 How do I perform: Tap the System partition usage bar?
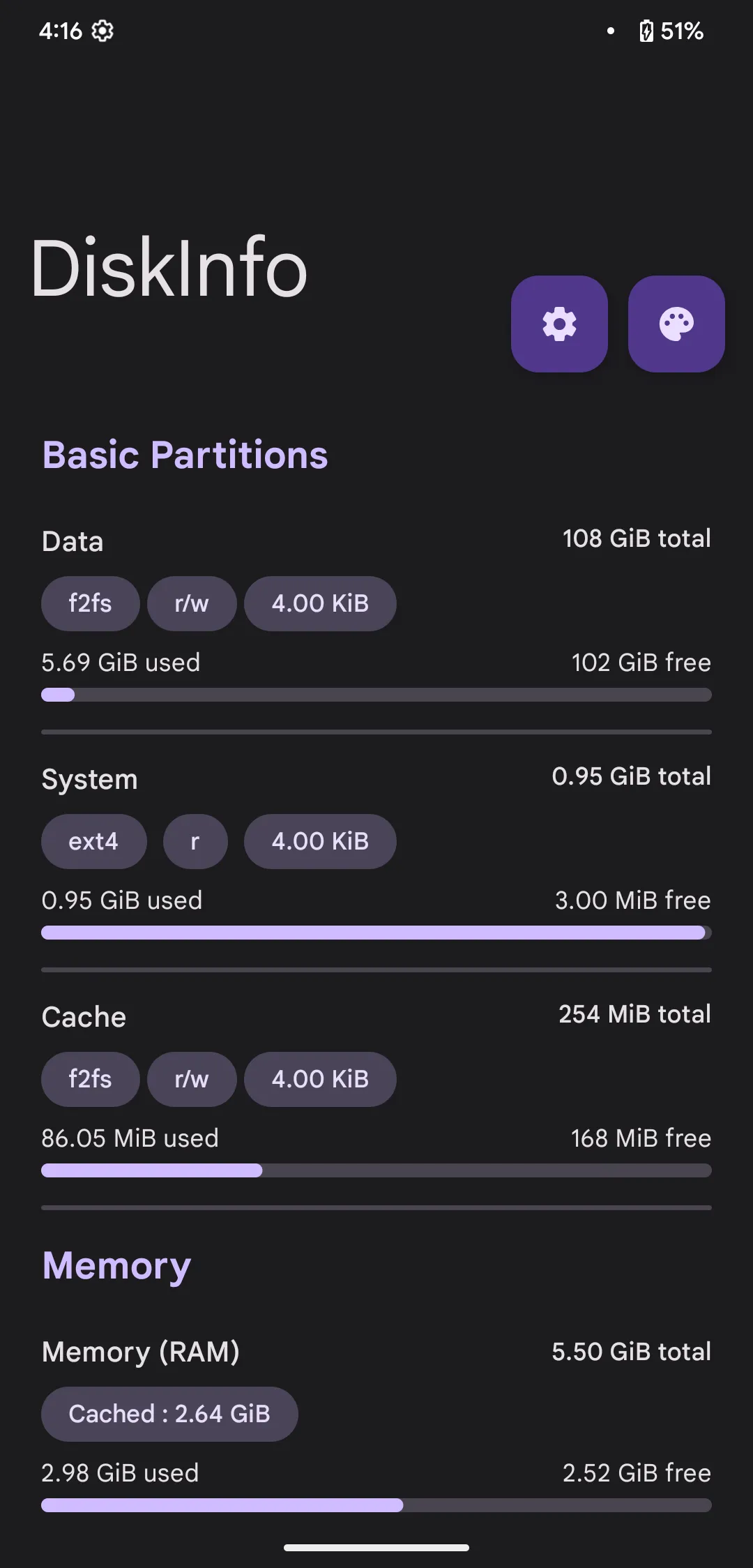(376, 933)
